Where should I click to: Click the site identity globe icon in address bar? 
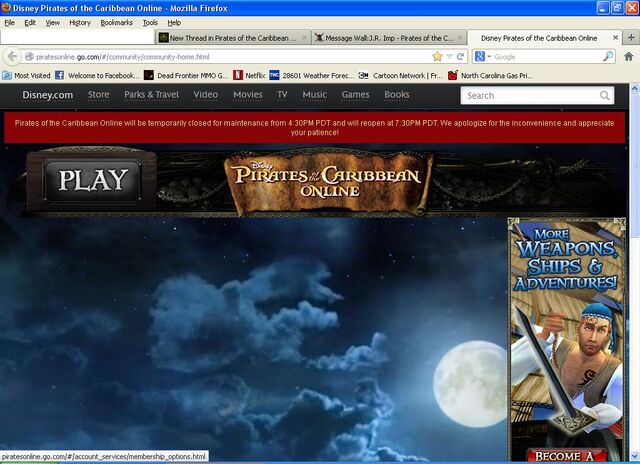(x=29, y=57)
